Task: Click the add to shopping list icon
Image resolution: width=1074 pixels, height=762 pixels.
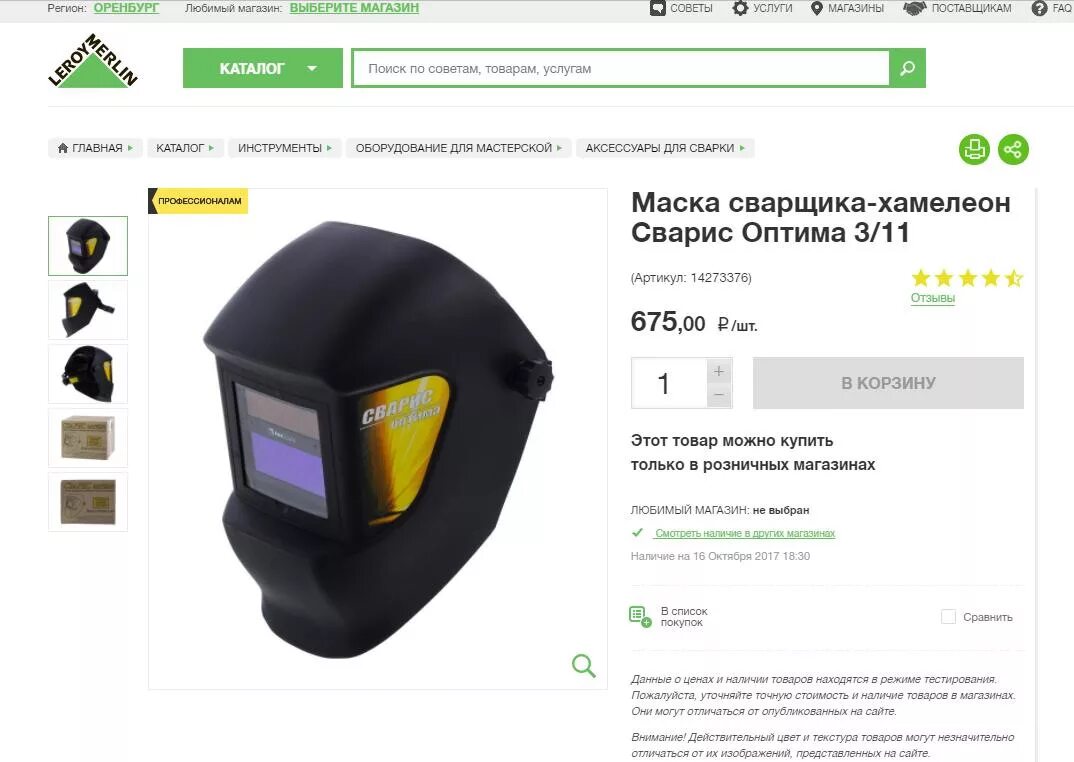Action: tap(640, 616)
